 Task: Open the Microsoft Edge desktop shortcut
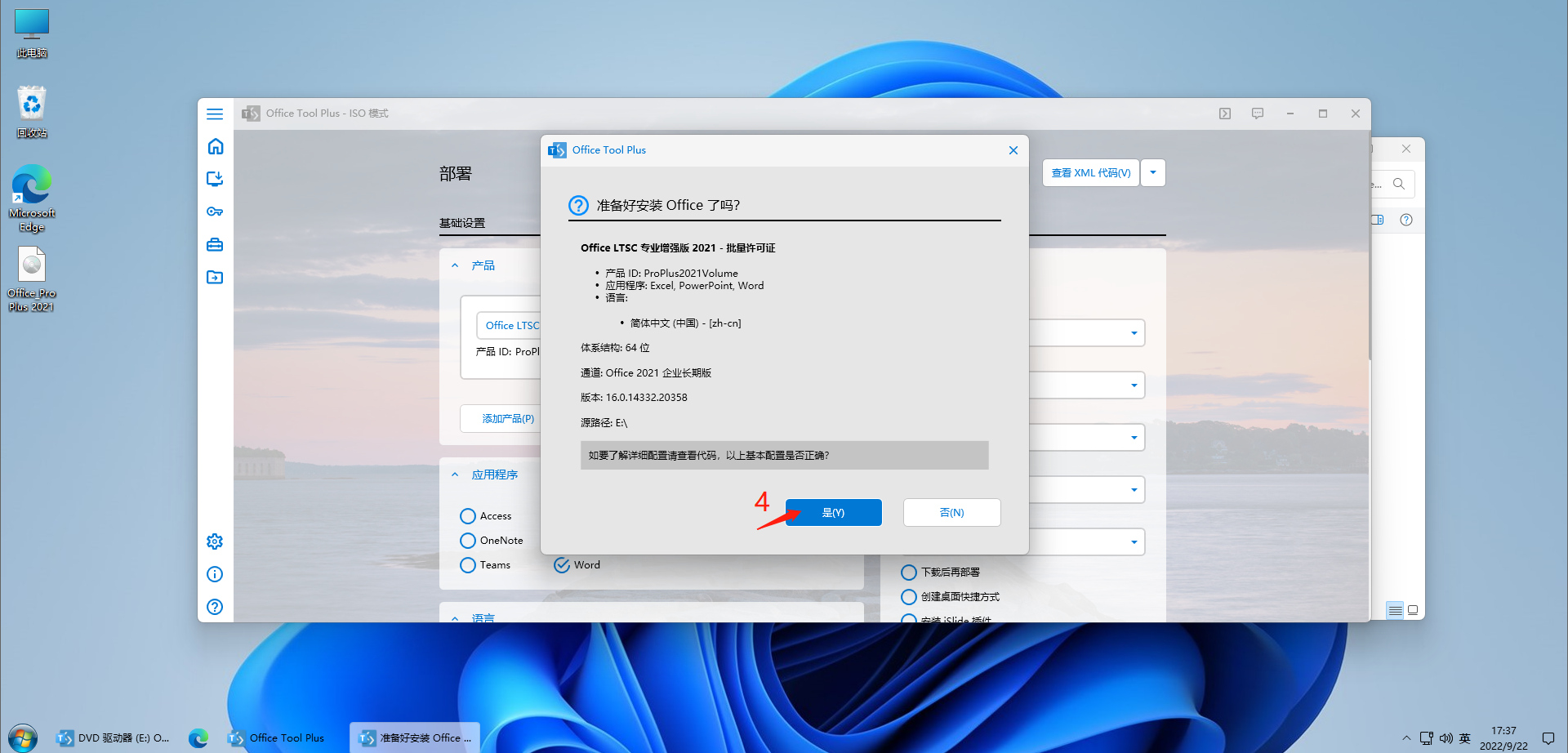[x=32, y=198]
